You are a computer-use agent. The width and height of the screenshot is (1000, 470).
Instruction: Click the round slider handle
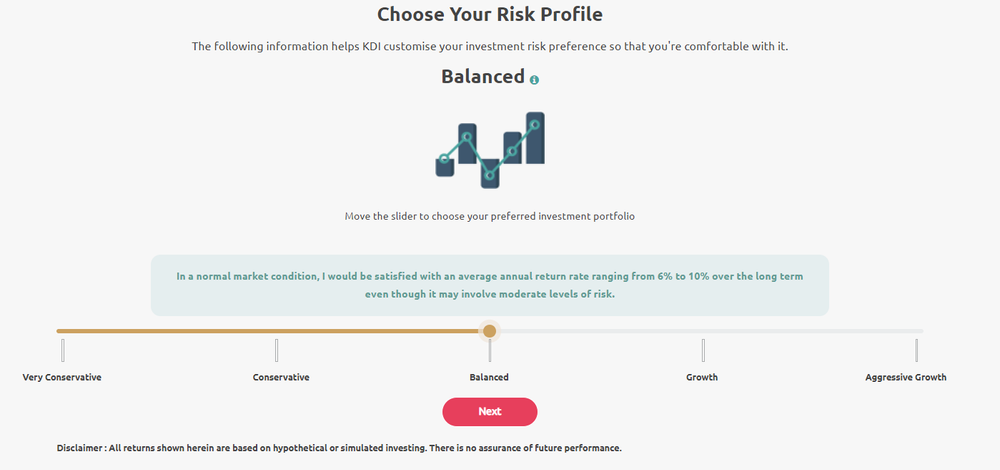[489, 331]
